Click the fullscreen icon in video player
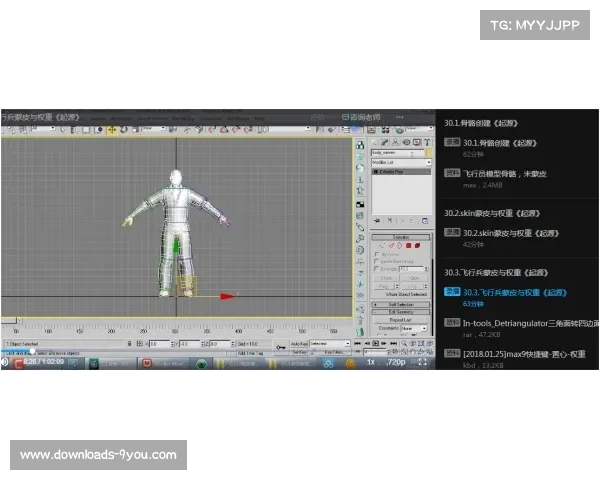 pyautogui.click(x=422, y=362)
